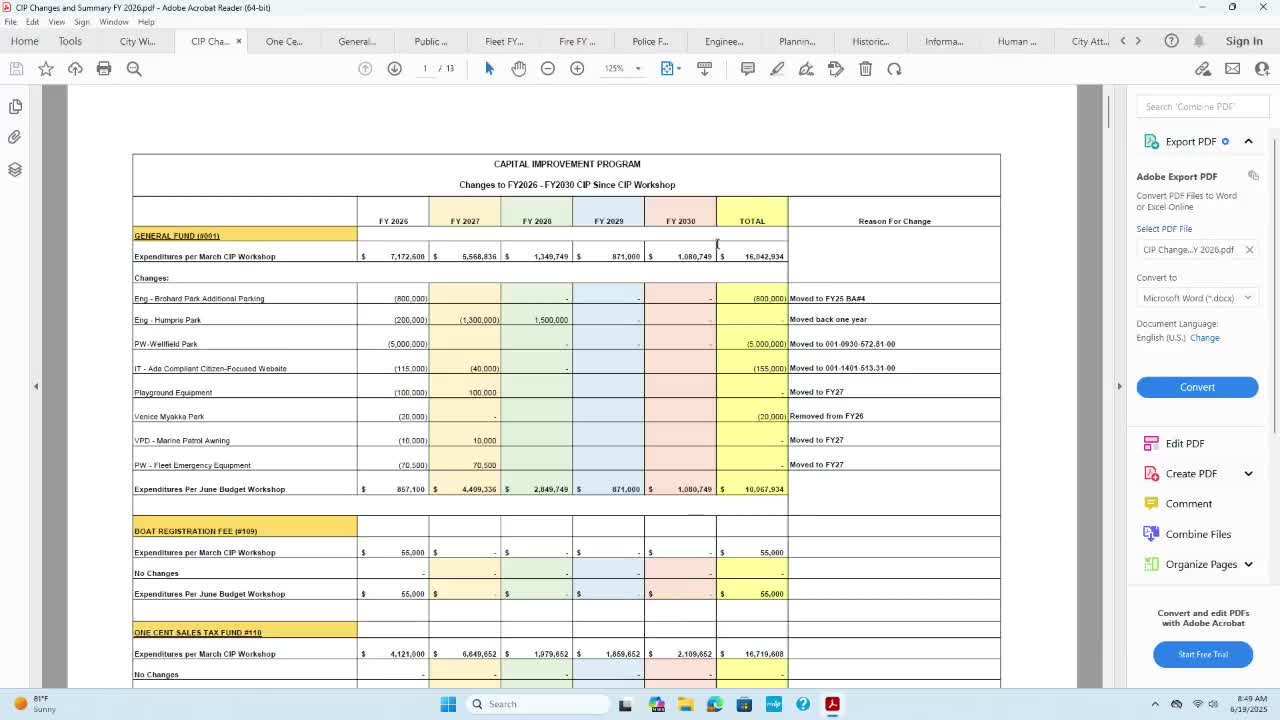Viewport: 1280px width, 720px height.
Task: Add a comment with the speech bubble icon
Action: coord(748,69)
